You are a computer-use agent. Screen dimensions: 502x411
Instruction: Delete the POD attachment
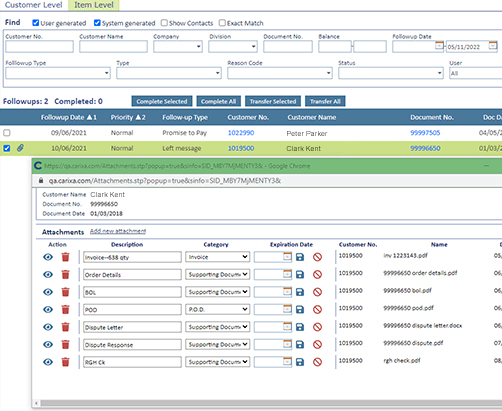66,309
